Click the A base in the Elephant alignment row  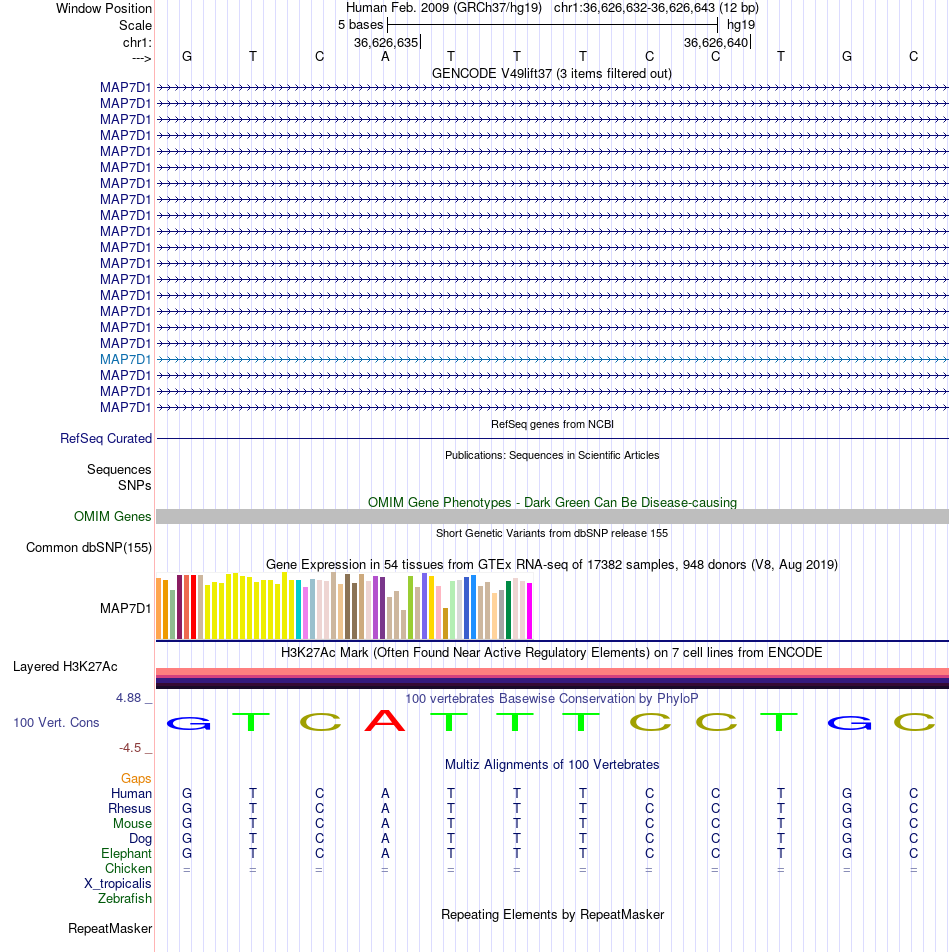pos(385,854)
